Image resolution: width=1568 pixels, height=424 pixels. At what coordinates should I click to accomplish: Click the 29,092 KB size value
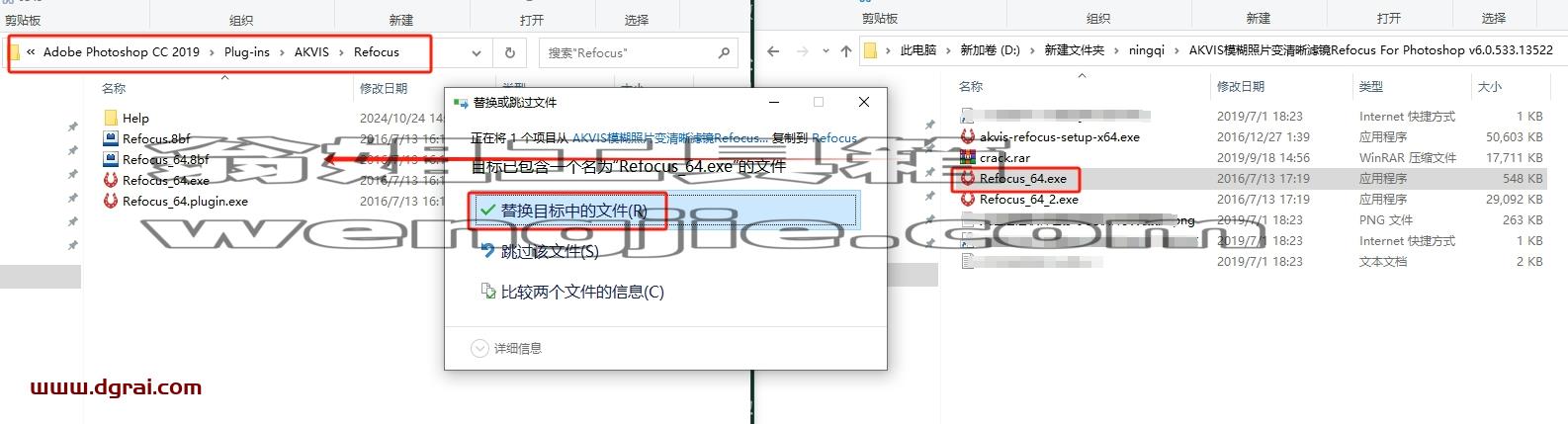click(x=1514, y=199)
